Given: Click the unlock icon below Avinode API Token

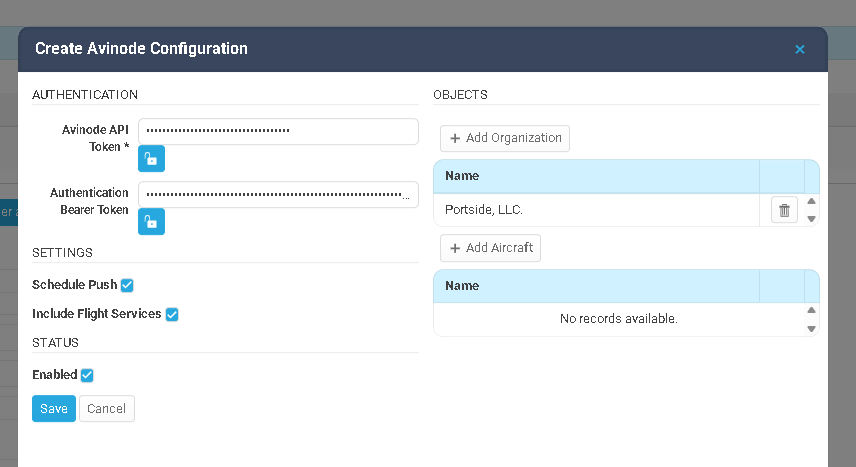Looking at the screenshot, I should tap(151, 159).
